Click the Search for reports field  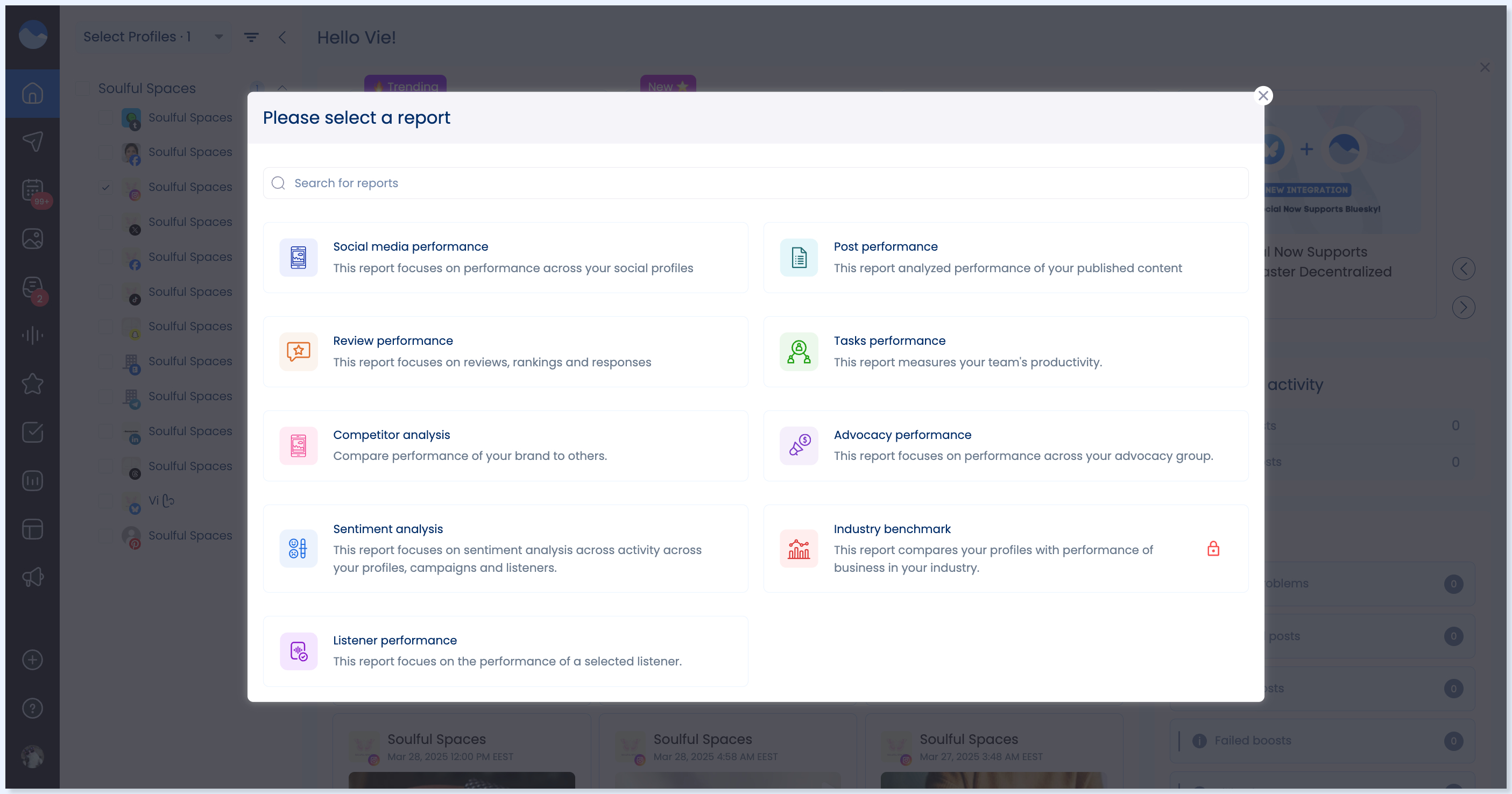(755, 183)
